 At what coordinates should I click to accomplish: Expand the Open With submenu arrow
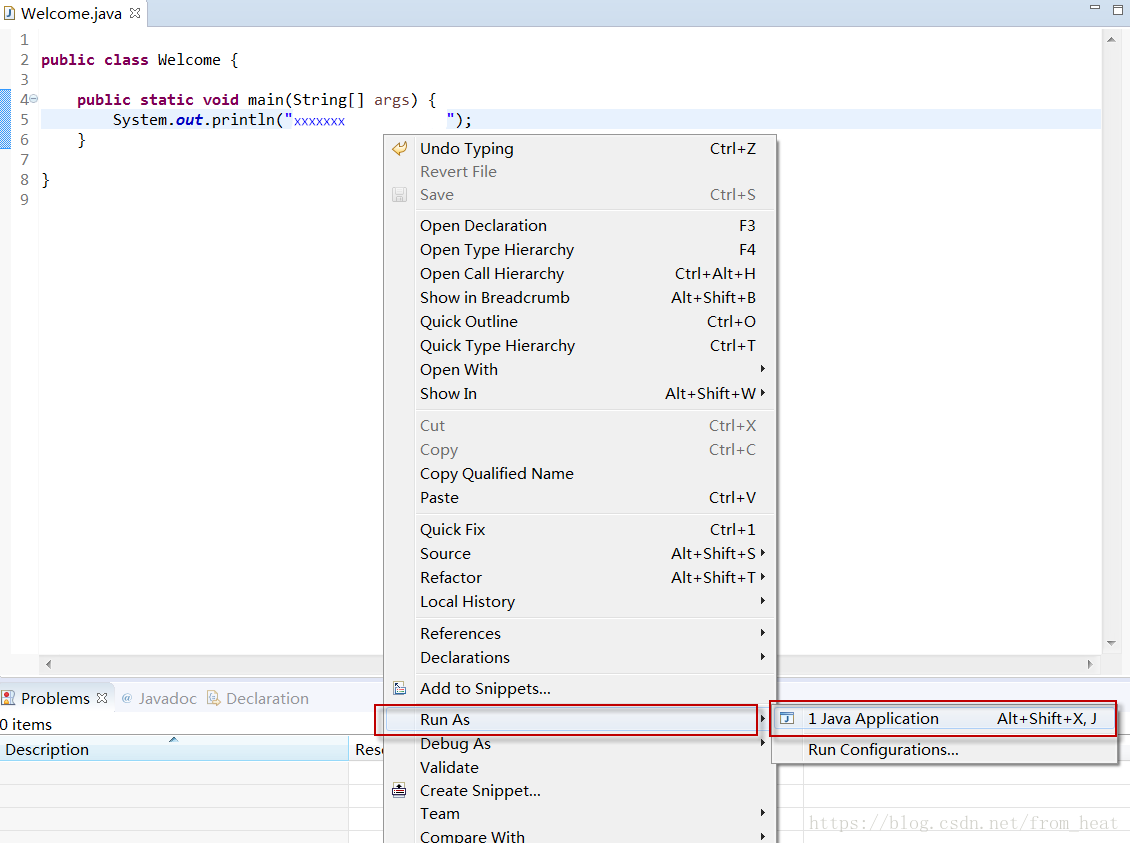(762, 369)
